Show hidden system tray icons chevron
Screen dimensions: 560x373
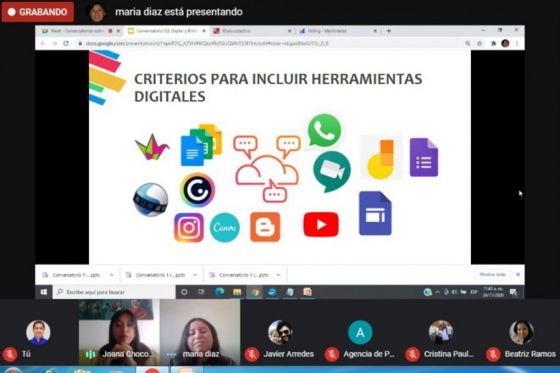click(438, 292)
